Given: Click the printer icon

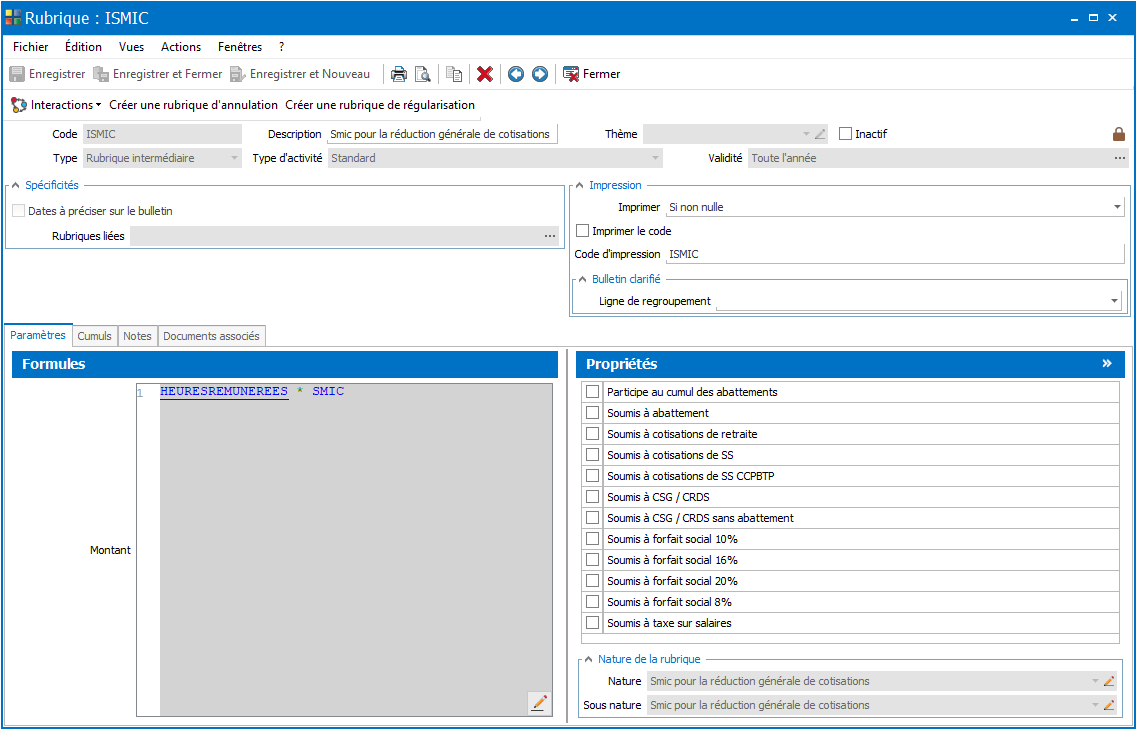Looking at the screenshot, I should 399,74.
